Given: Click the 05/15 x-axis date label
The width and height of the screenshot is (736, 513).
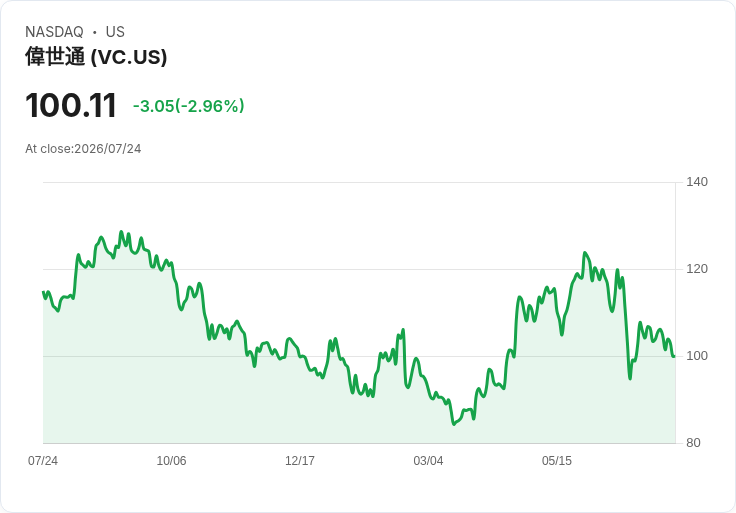Looking at the screenshot, I should 557,461.
